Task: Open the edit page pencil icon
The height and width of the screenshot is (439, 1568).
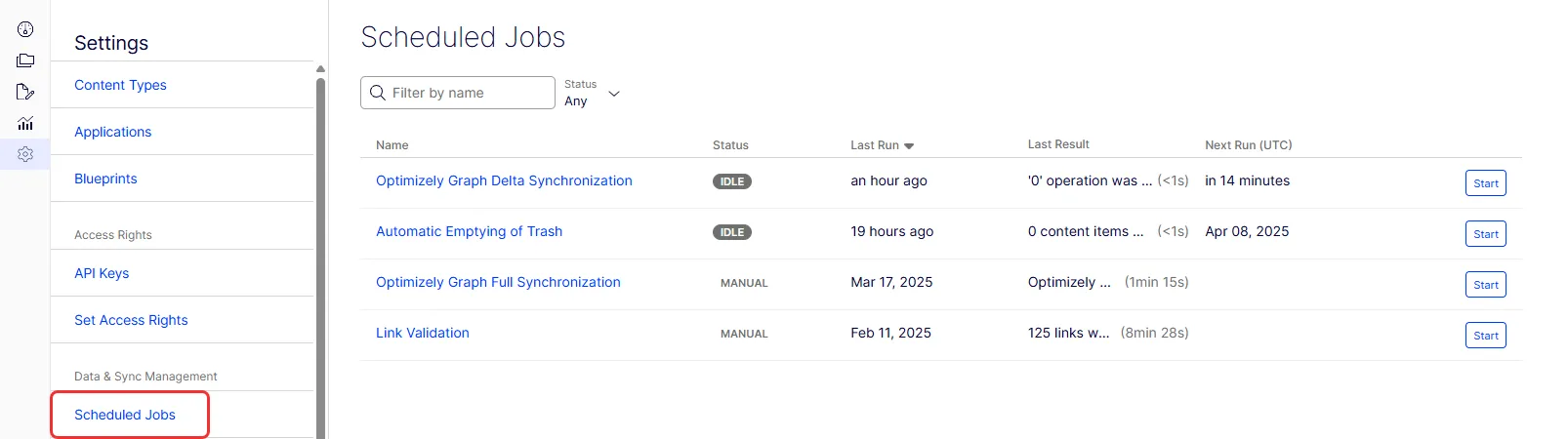Action: point(25,92)
